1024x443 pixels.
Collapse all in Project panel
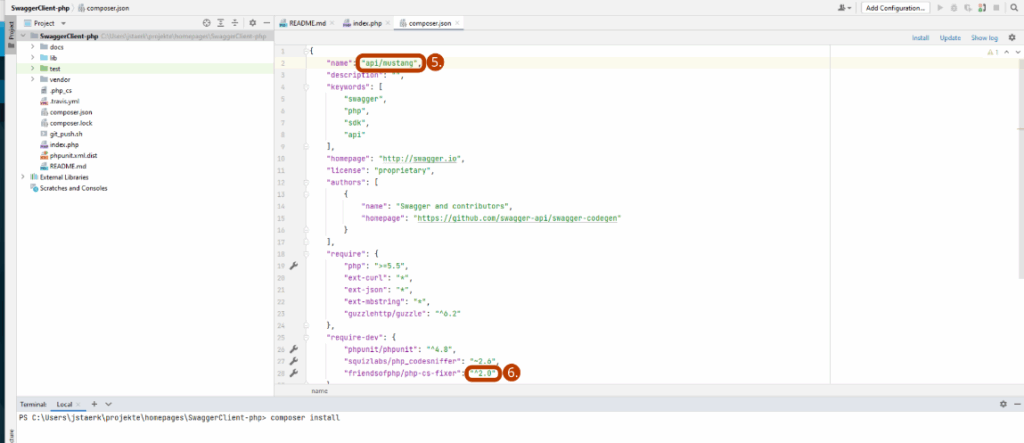click(234, 23)
